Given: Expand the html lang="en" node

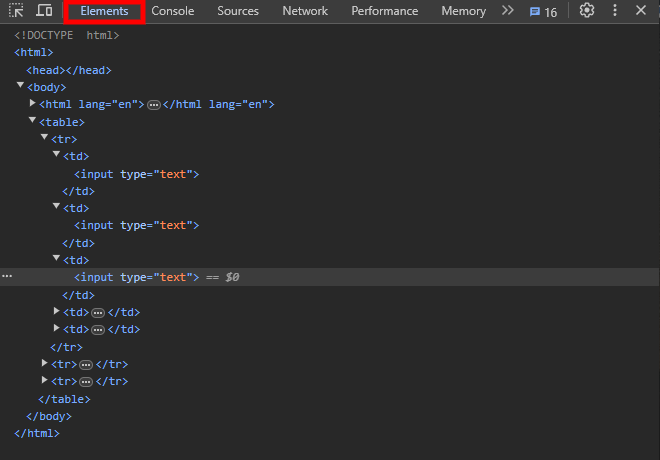Looking at the screenshot, I should point(32,104).
